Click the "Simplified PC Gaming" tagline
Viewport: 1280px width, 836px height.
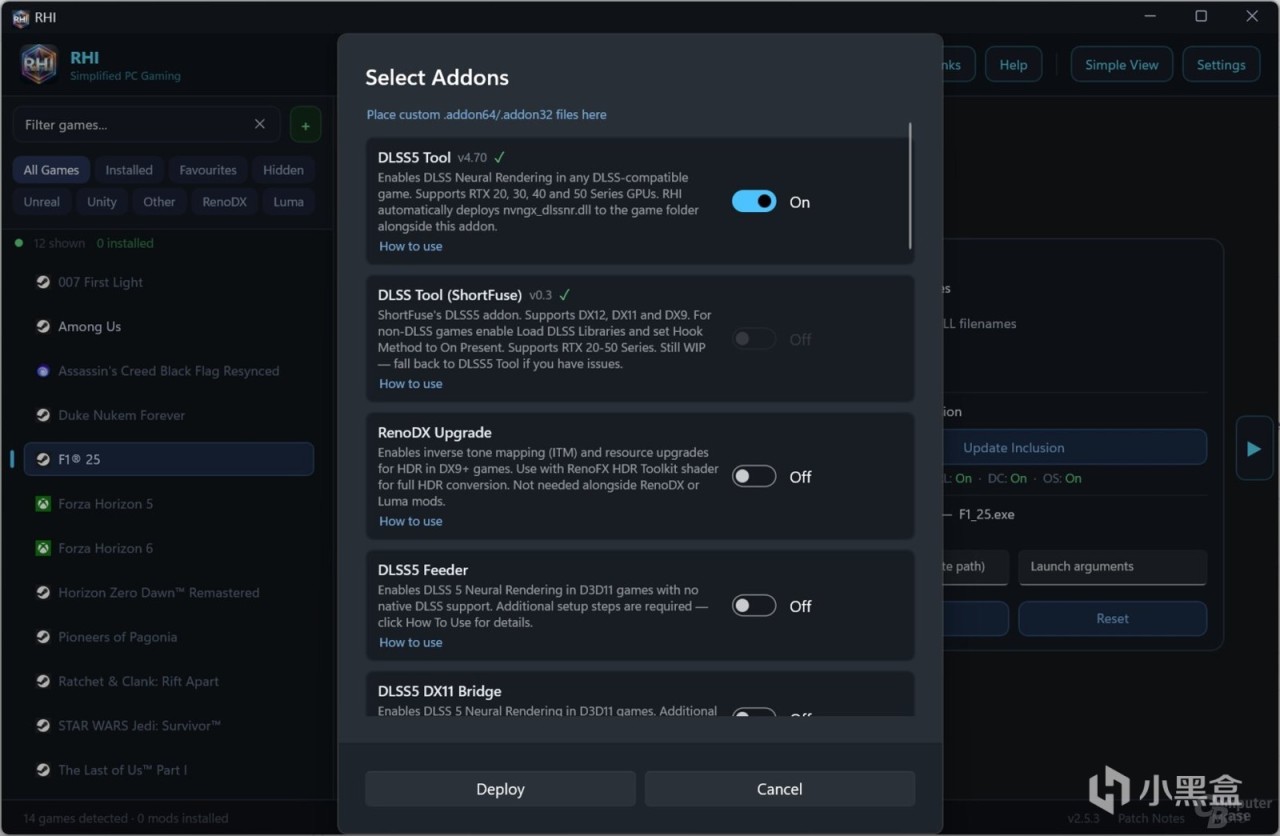tap(126, 76)
